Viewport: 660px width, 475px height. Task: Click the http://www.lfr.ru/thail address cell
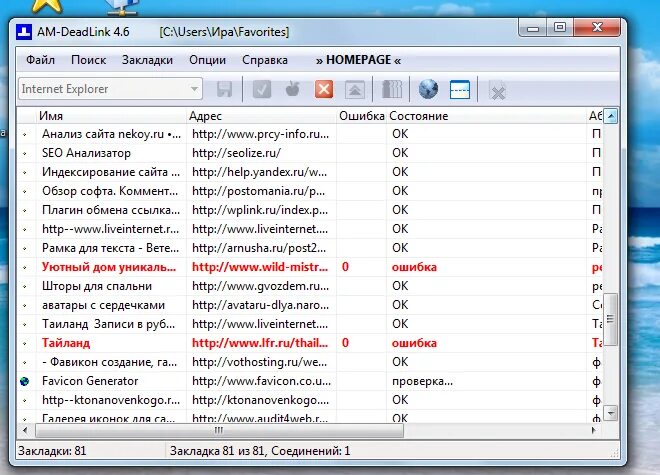pyautogui.click(x=260, y=343)
